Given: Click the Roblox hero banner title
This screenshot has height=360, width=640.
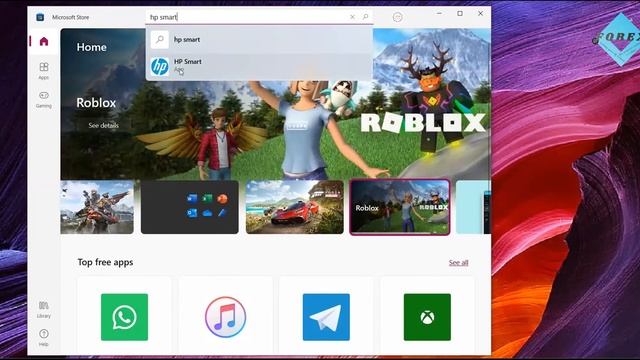Looking at the screenshot, I should (96, 102).
